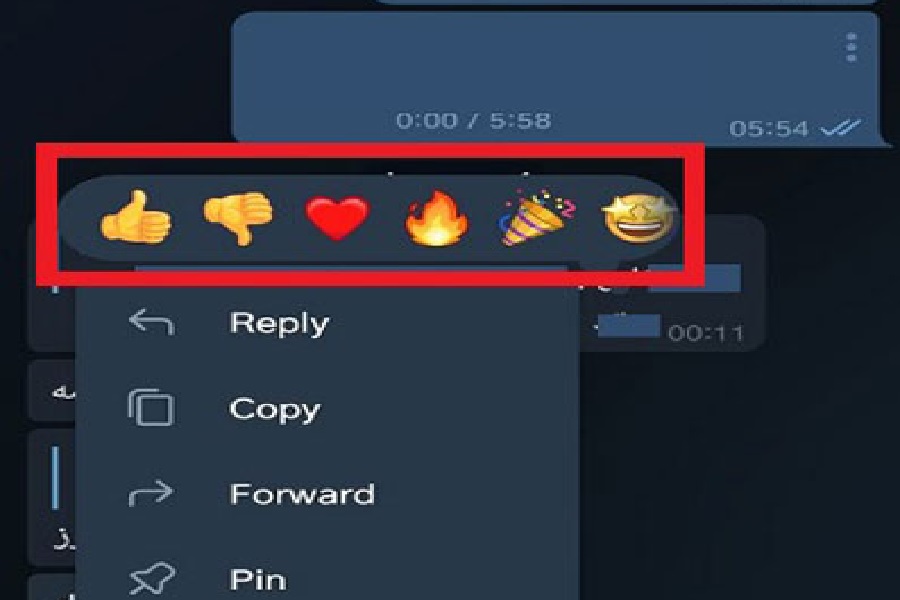Open the three-dot menu on audio message

(852, 47)
